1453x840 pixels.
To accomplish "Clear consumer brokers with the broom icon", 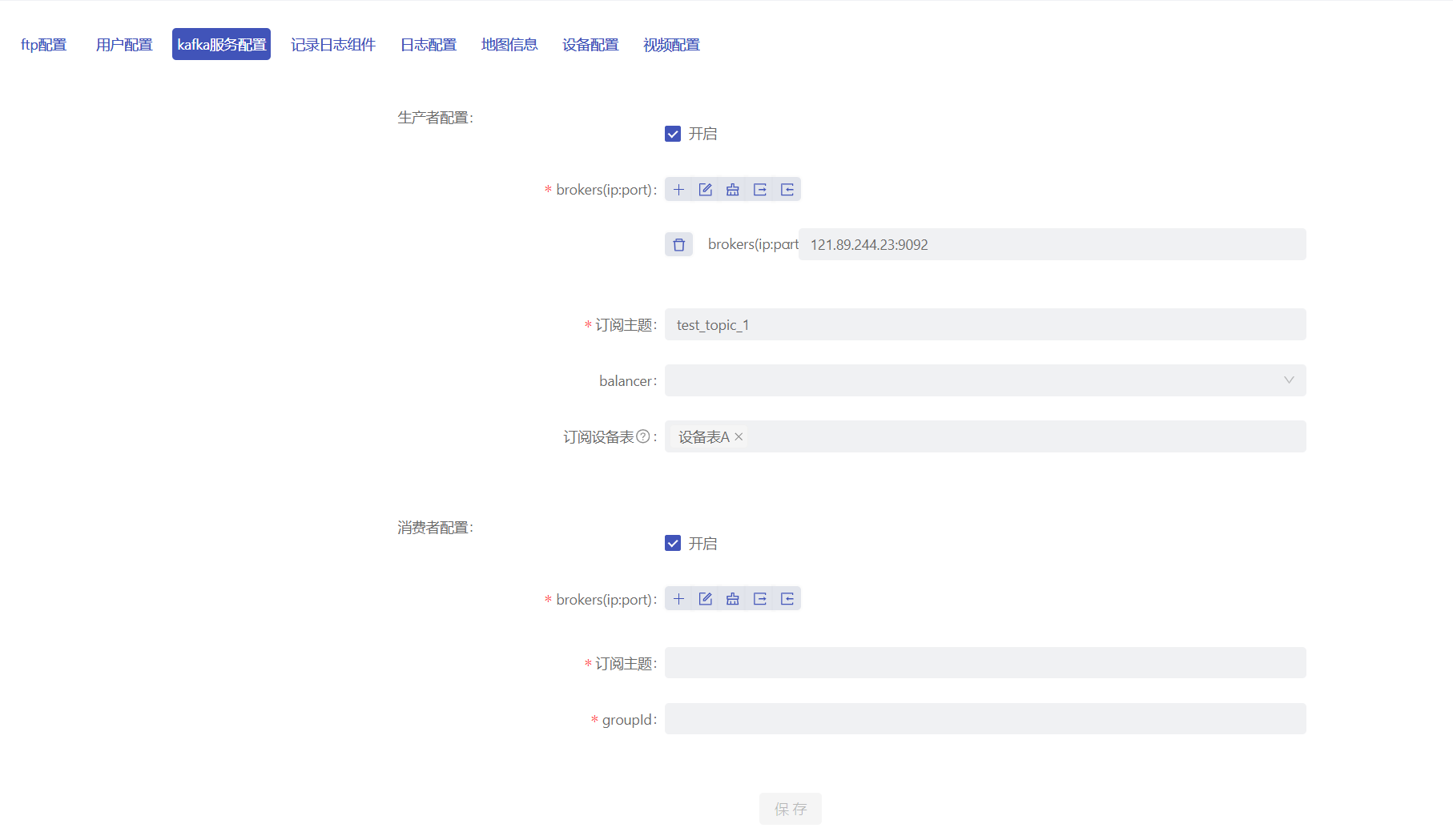I will 733,599.
